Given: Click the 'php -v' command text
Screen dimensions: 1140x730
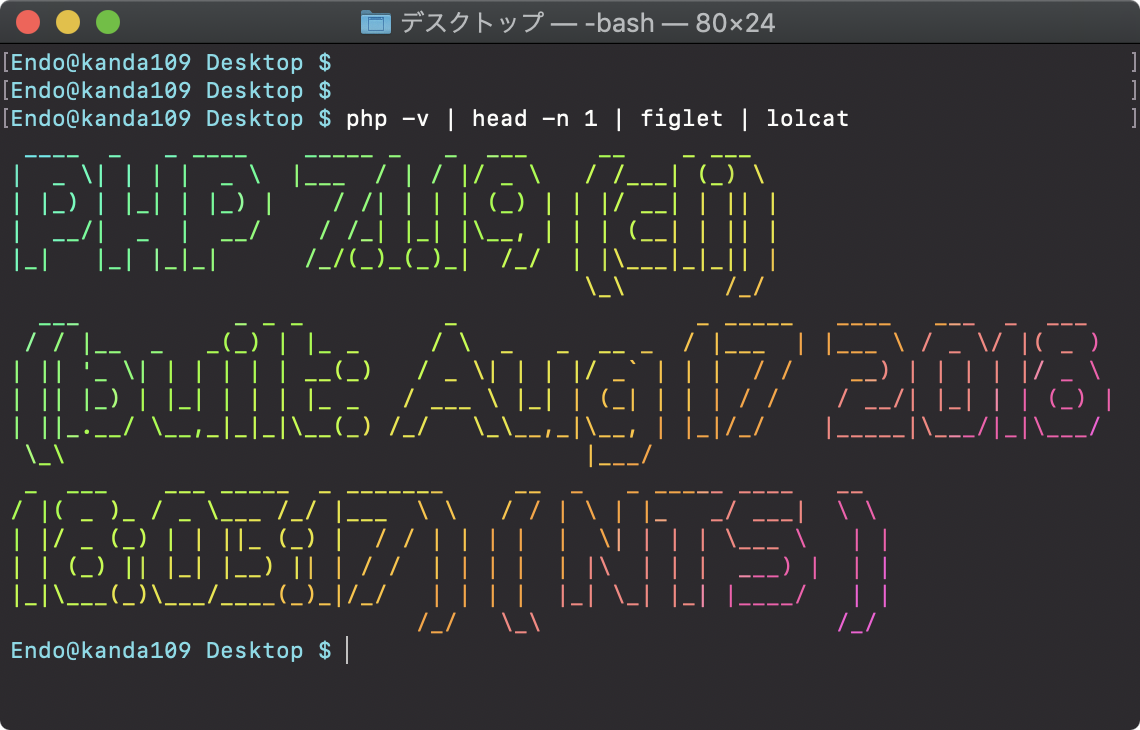Looking at the screenshot, I should click(x=388, y=119).
